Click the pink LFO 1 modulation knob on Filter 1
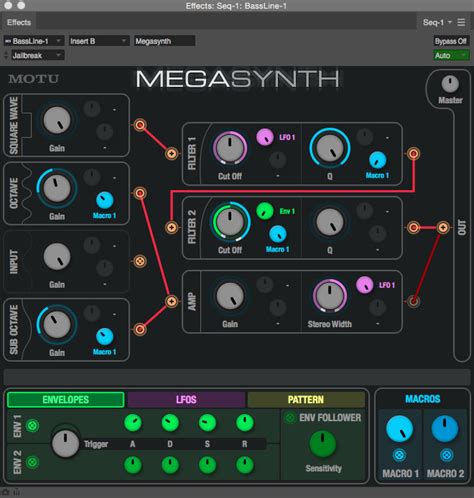Viewport: 474px width, 498px height. click(265, 137)
